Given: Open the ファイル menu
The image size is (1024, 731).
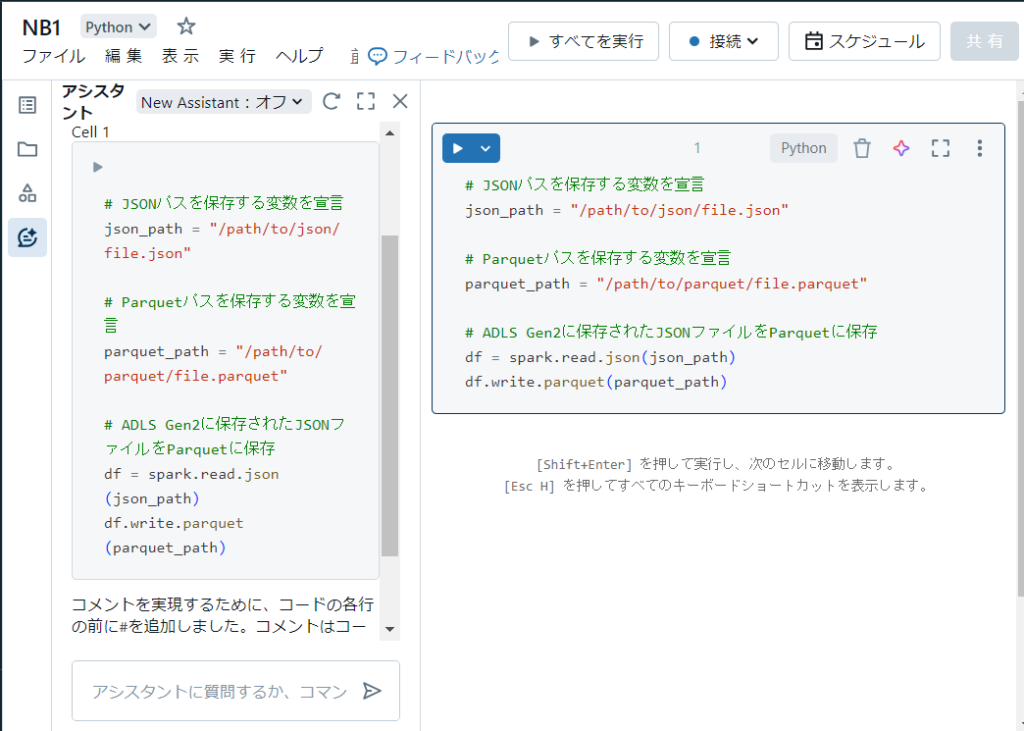Looking at the screenshot, I should [x=53, y=56].
